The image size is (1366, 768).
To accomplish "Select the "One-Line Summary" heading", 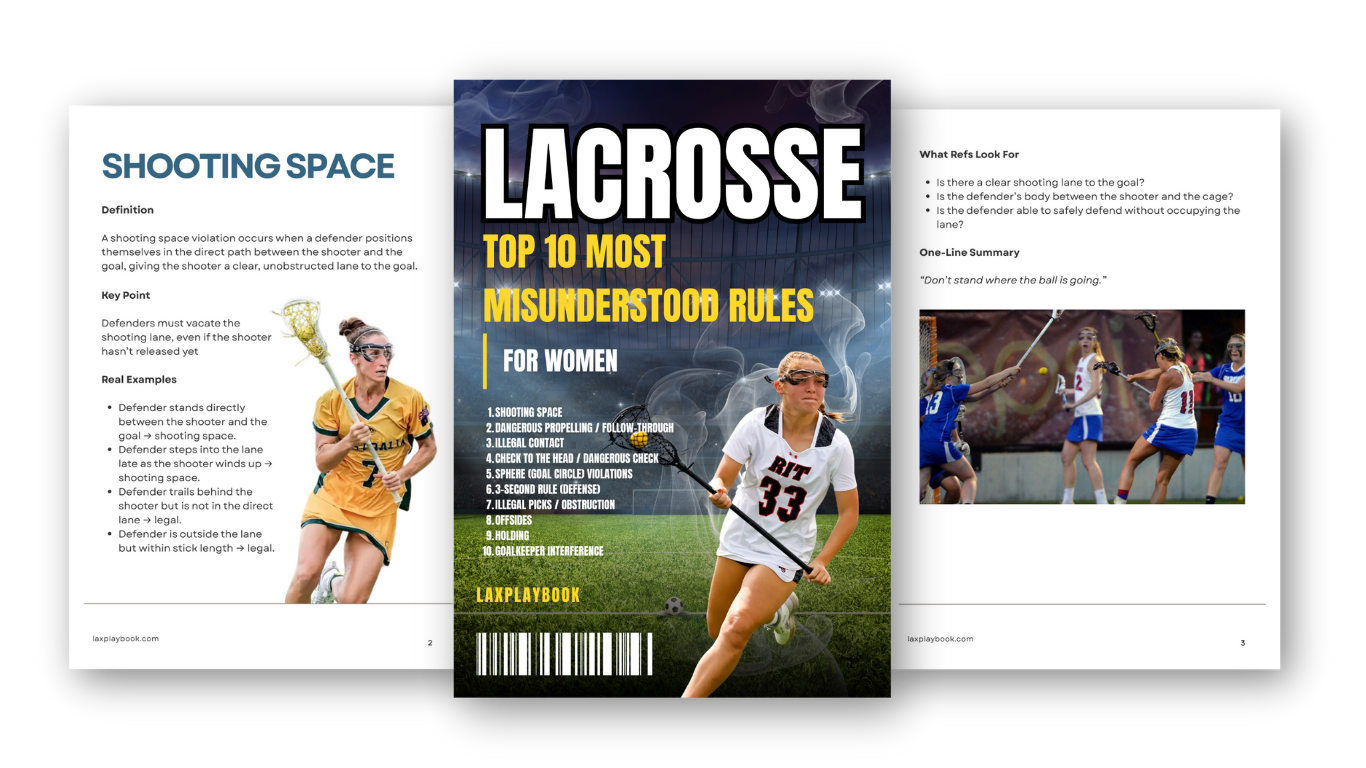I will coord(969,252).
